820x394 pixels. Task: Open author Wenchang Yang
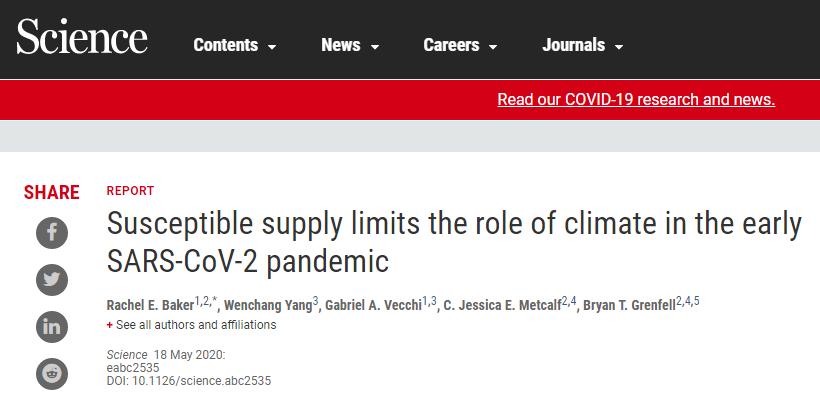268,305
